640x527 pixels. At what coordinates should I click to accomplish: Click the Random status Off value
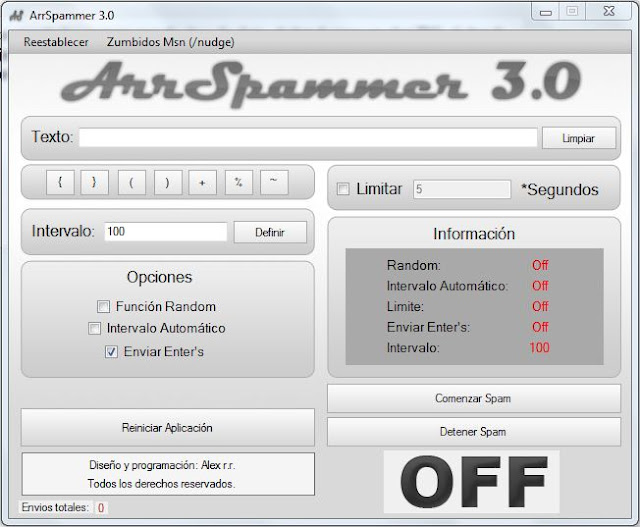(x=540, y=265)
